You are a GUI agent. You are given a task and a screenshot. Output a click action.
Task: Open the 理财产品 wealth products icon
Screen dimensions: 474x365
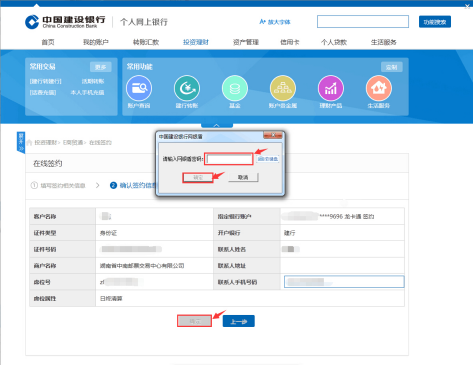pos(331,88)
